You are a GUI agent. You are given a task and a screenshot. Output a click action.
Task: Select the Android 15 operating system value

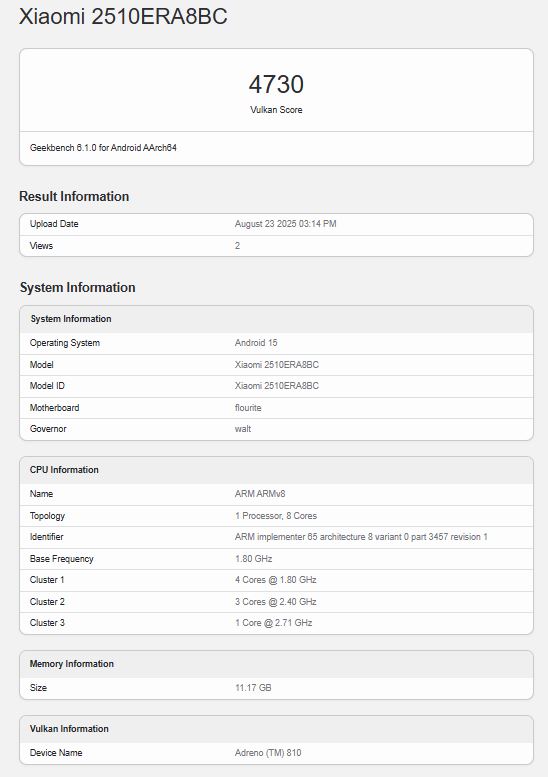click(256, 343)
